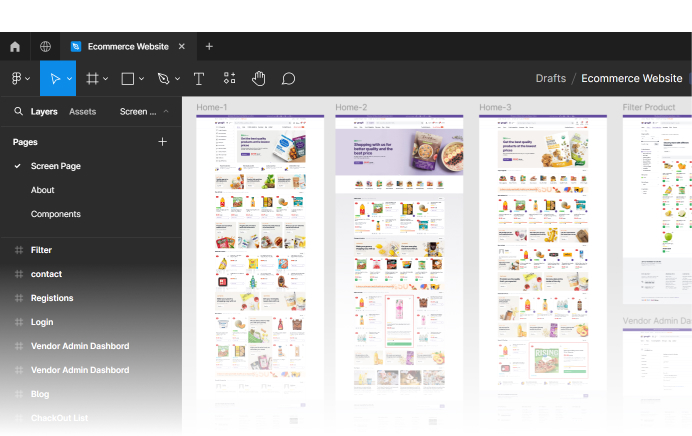Search layers with the magnifier icon

tap(18, 111)
